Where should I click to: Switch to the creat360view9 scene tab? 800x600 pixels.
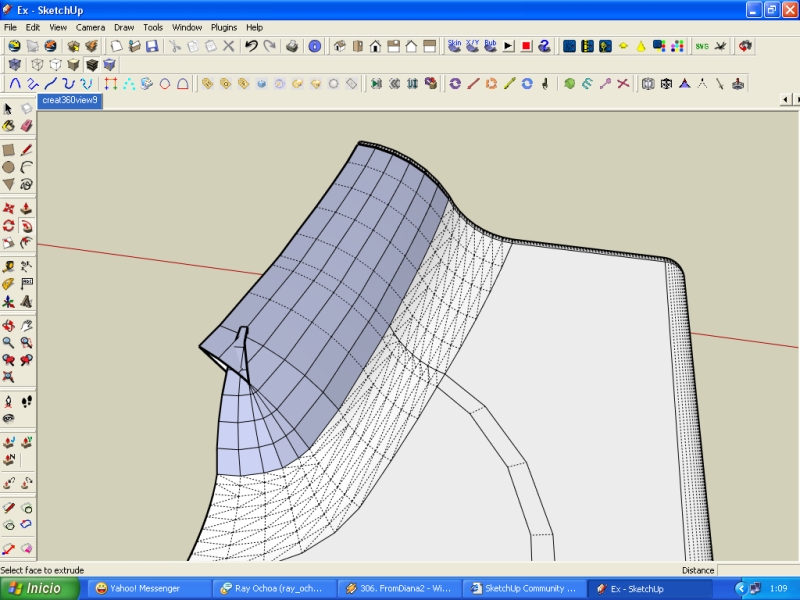70,101
